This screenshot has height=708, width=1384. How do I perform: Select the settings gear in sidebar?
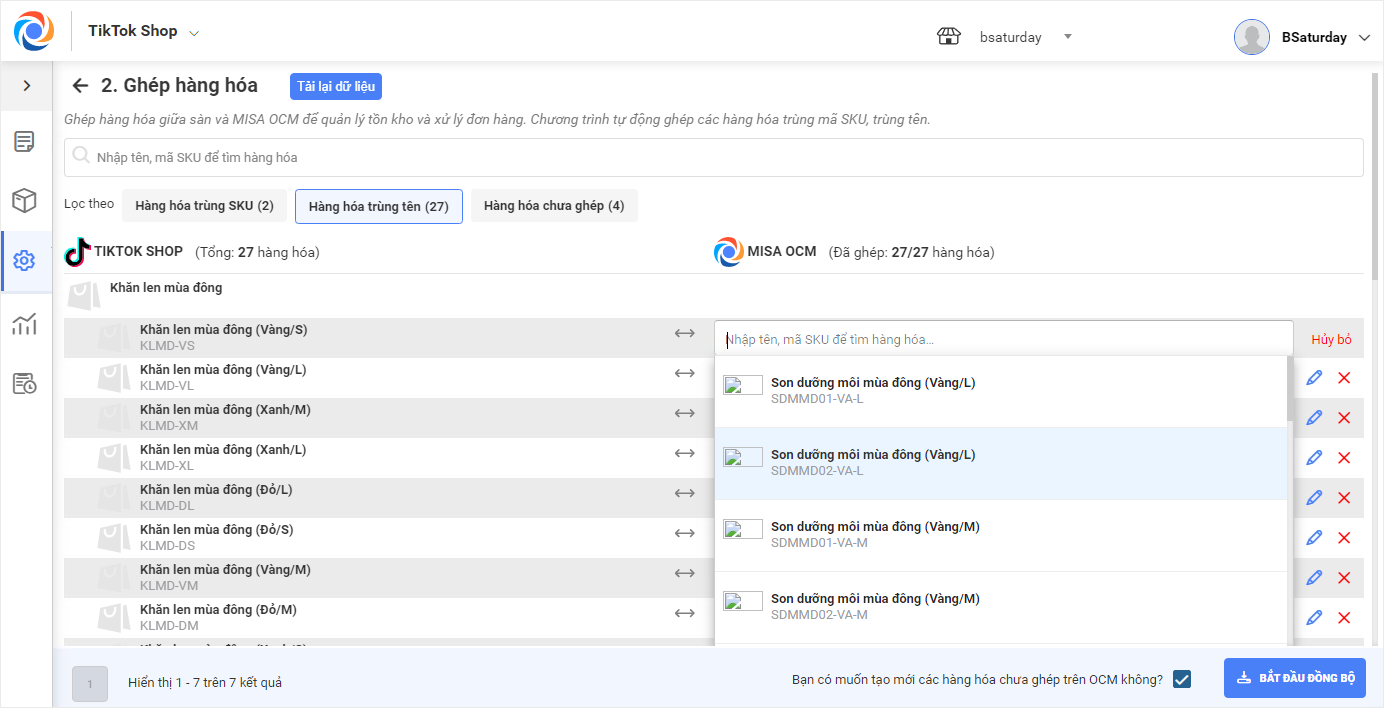tap(25, 261)
